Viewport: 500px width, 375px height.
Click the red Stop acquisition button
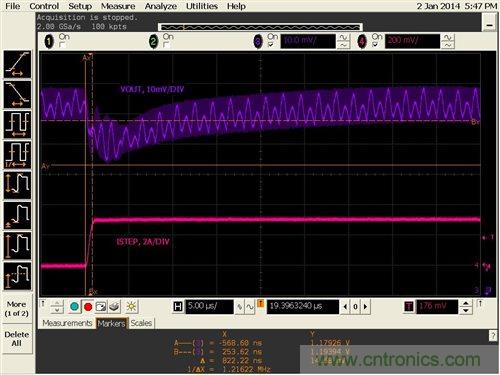88,307
